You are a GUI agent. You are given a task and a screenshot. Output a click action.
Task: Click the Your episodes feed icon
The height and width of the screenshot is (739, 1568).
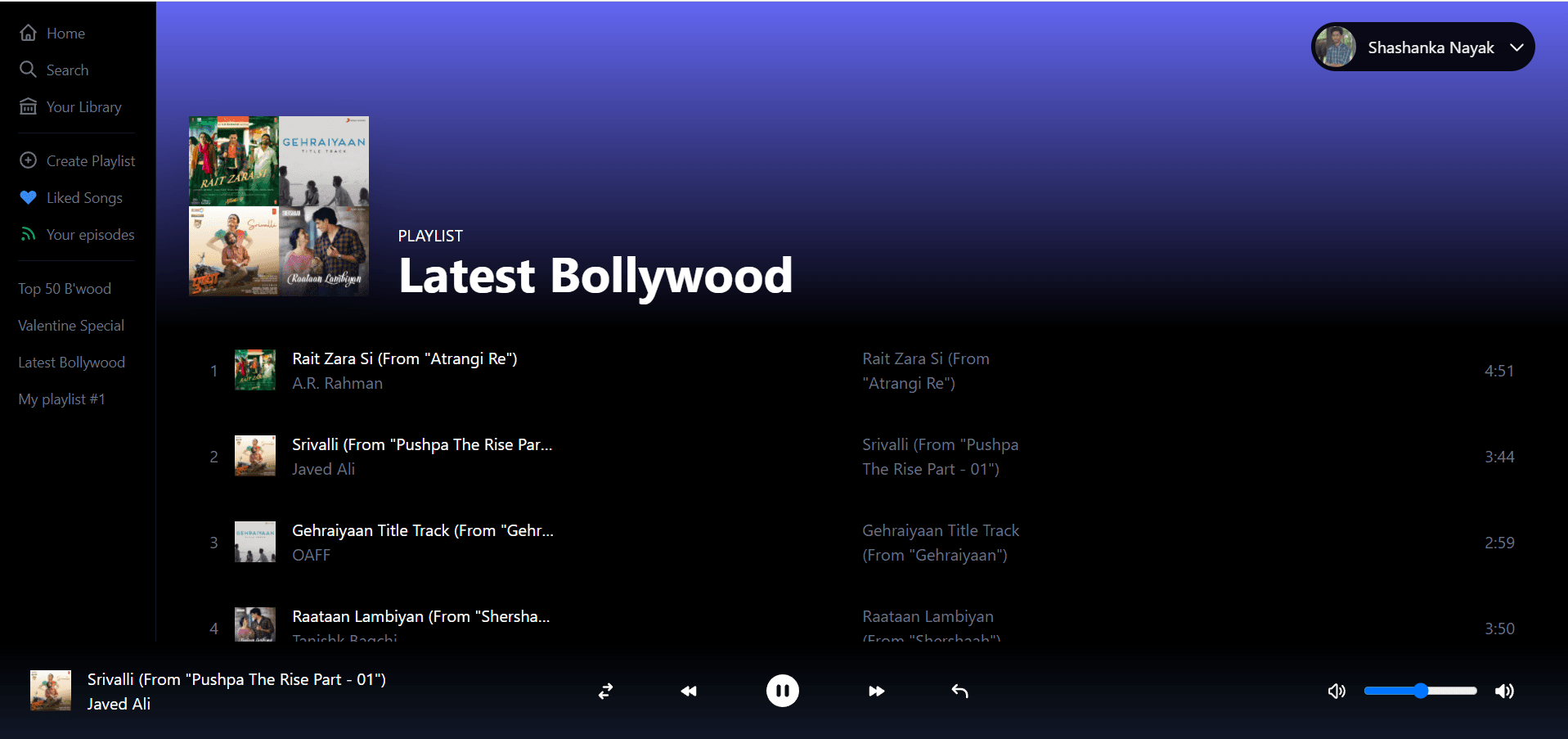click(x=29, y=234)
